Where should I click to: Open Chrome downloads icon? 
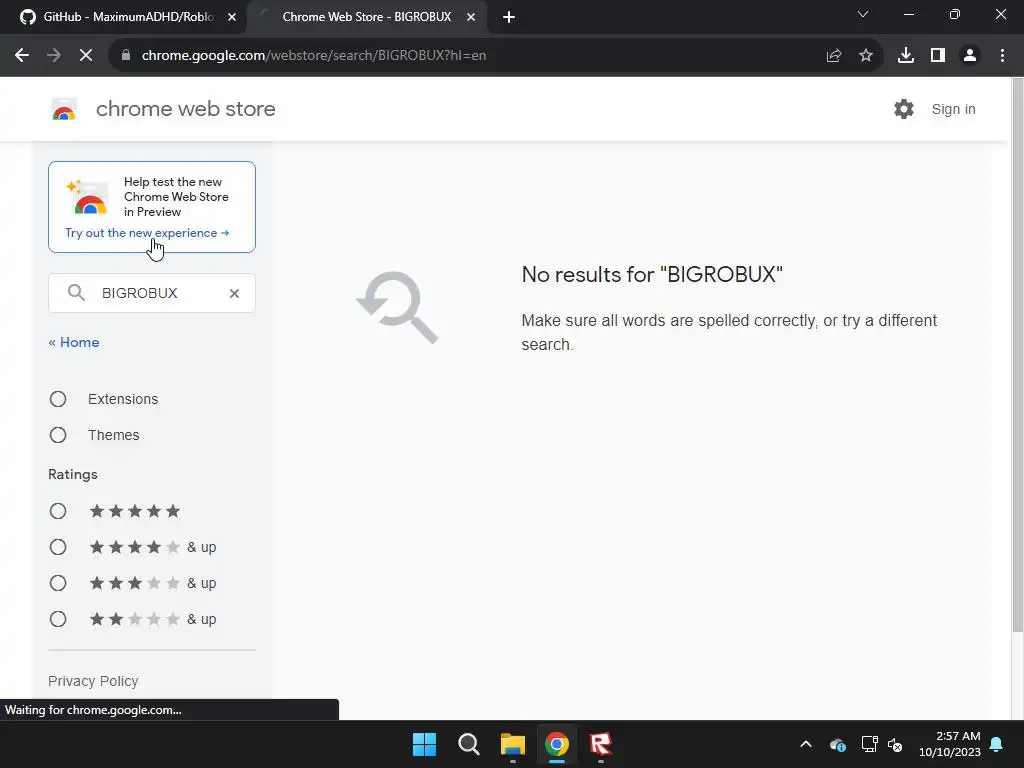[x=906, y=56]
